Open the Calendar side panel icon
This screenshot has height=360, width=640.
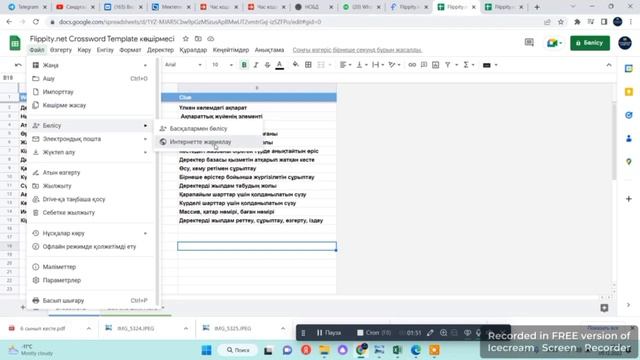point(629,69)
